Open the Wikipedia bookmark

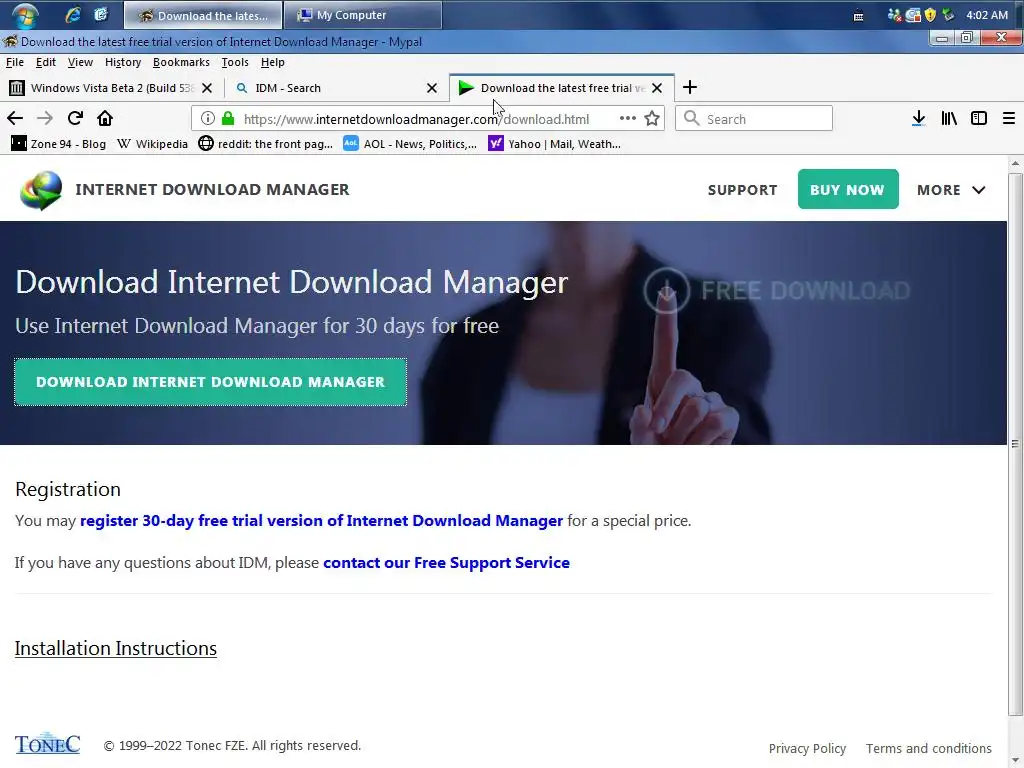pos(152,144)
